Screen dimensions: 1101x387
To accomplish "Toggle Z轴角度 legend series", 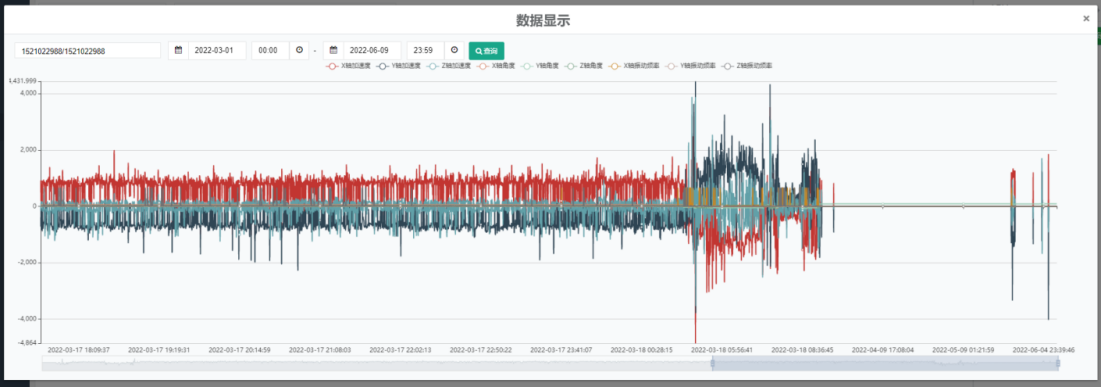I will pyautogui.click(x=584, y=66).
